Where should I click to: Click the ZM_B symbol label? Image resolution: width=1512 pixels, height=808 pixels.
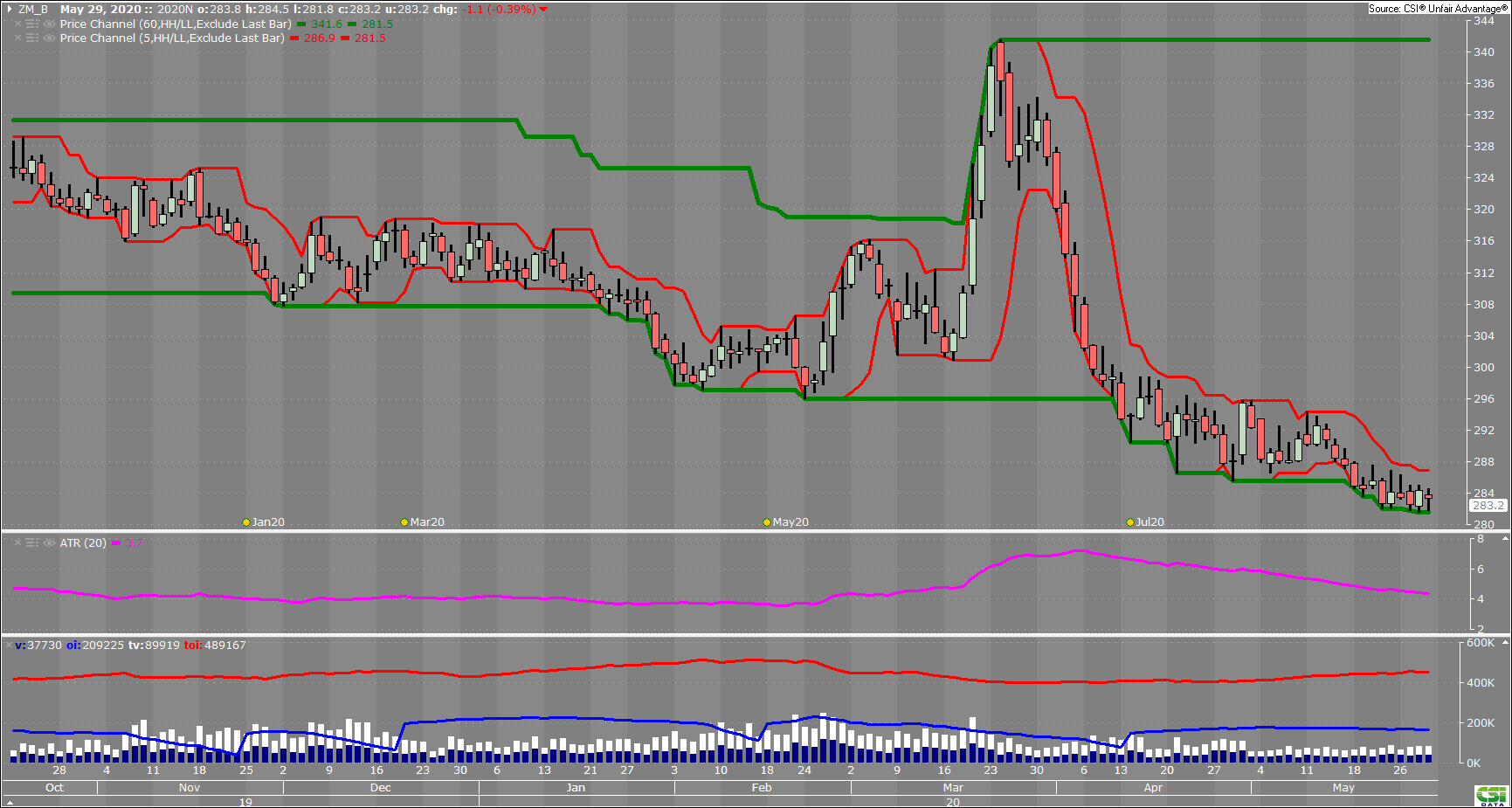click(x=33, y=10)
